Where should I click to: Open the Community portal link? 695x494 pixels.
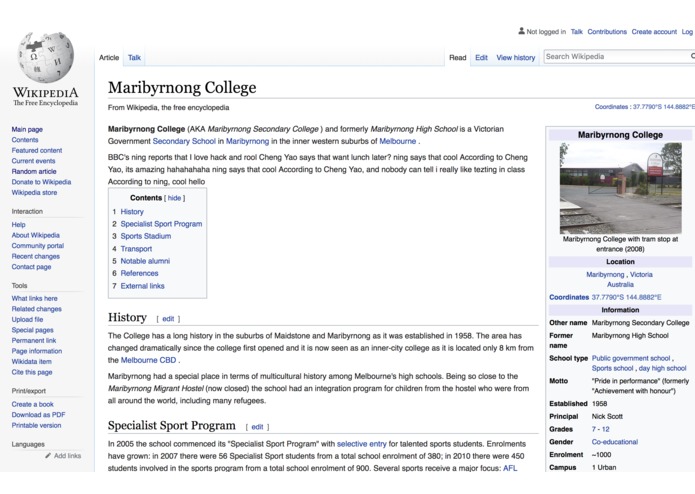pos(38,245)
